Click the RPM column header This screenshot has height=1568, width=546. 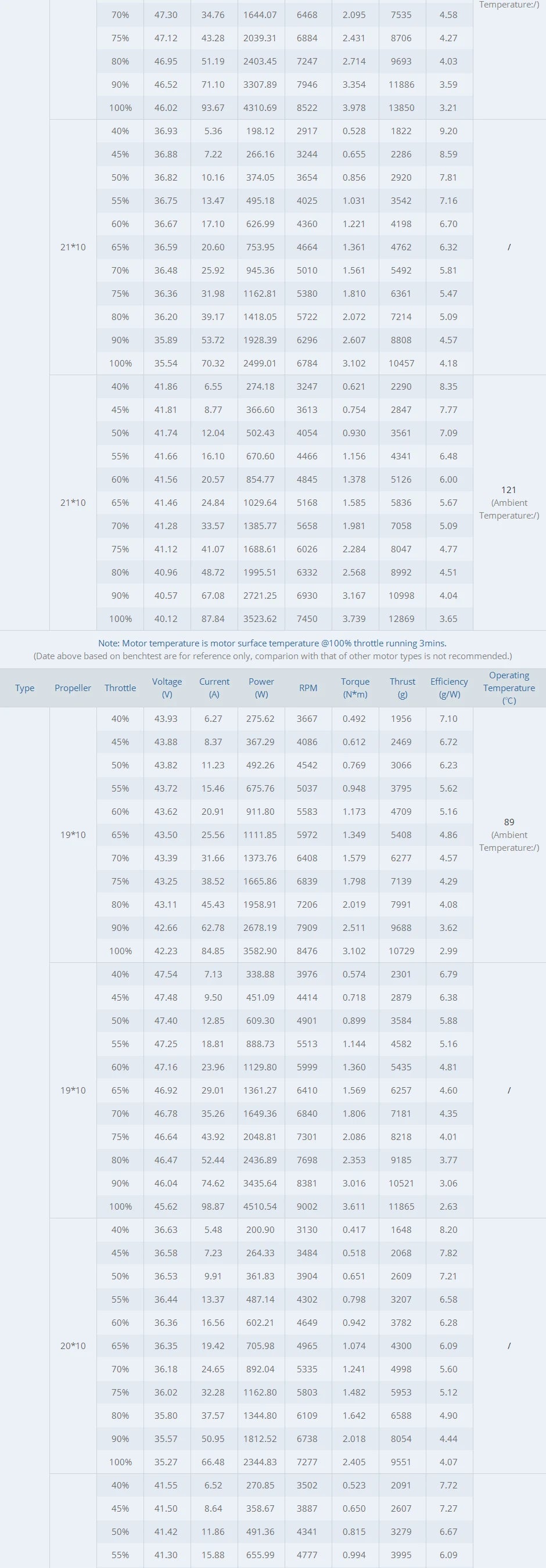tap(308, 688)
